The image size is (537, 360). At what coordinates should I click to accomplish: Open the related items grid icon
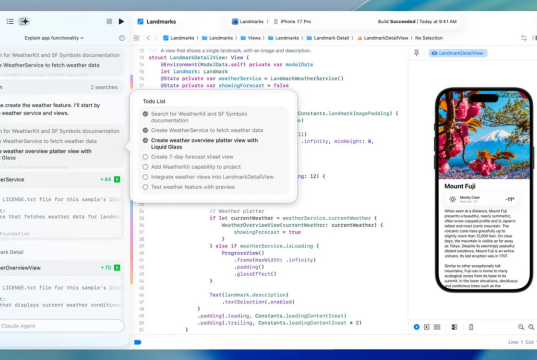[136, 38]
